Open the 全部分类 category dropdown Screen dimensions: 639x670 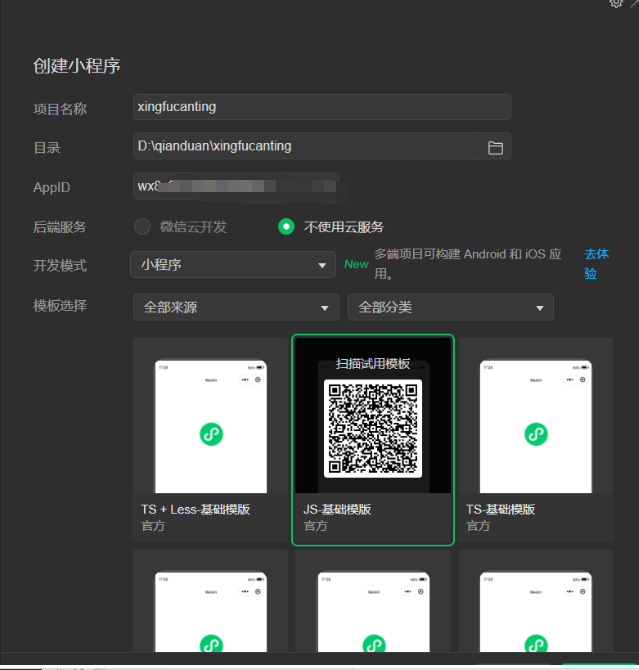(x=451, y=307)
